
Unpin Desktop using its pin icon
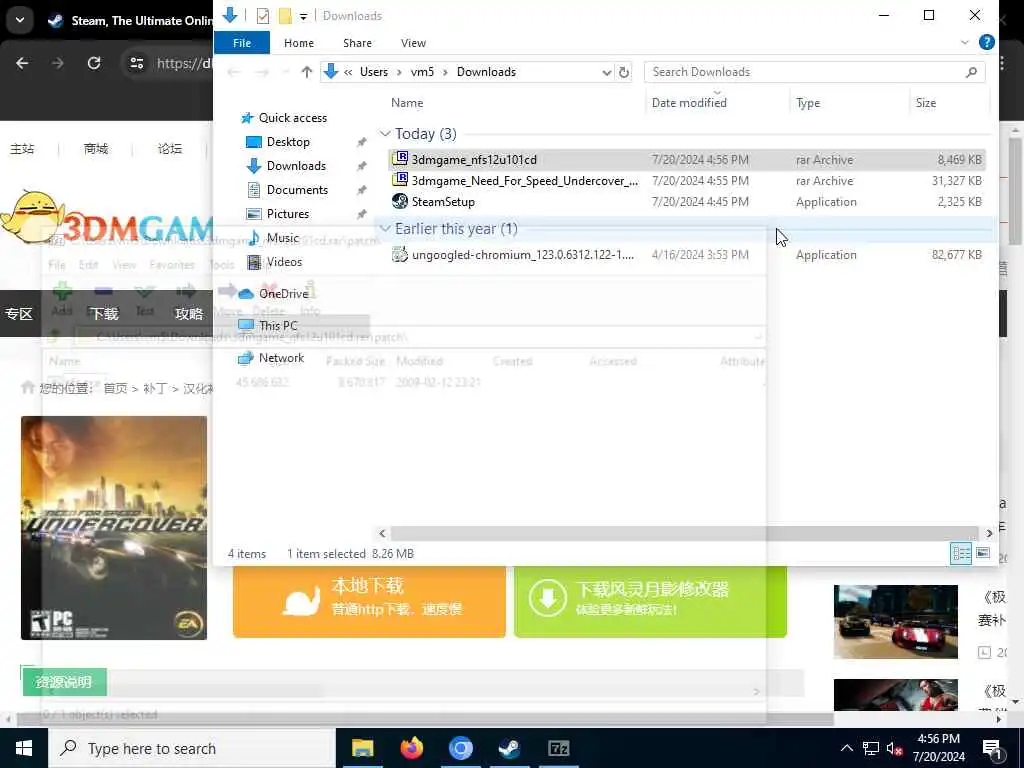(x=361, y=142)
